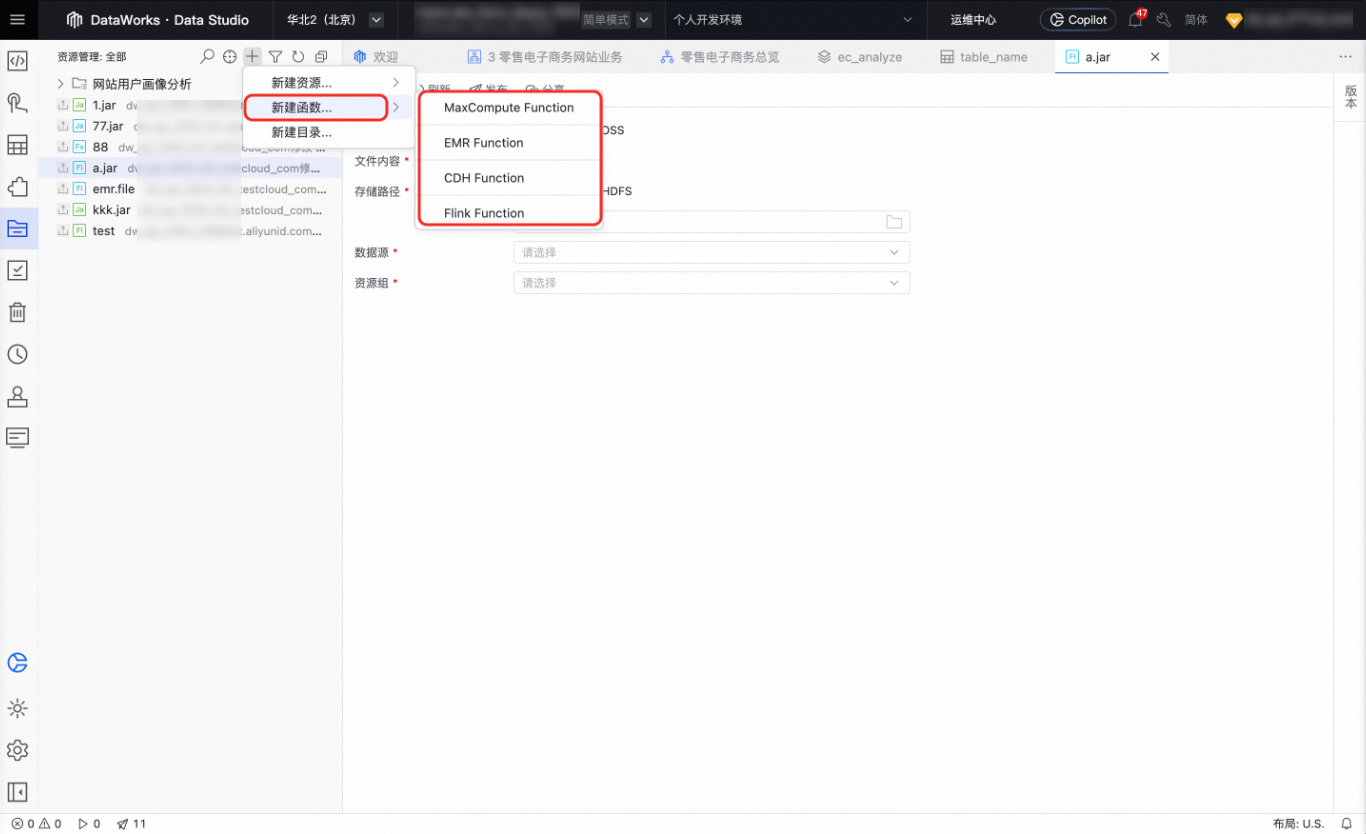
Task: Open the checklist sidebar icon
Action: [17, 270]
